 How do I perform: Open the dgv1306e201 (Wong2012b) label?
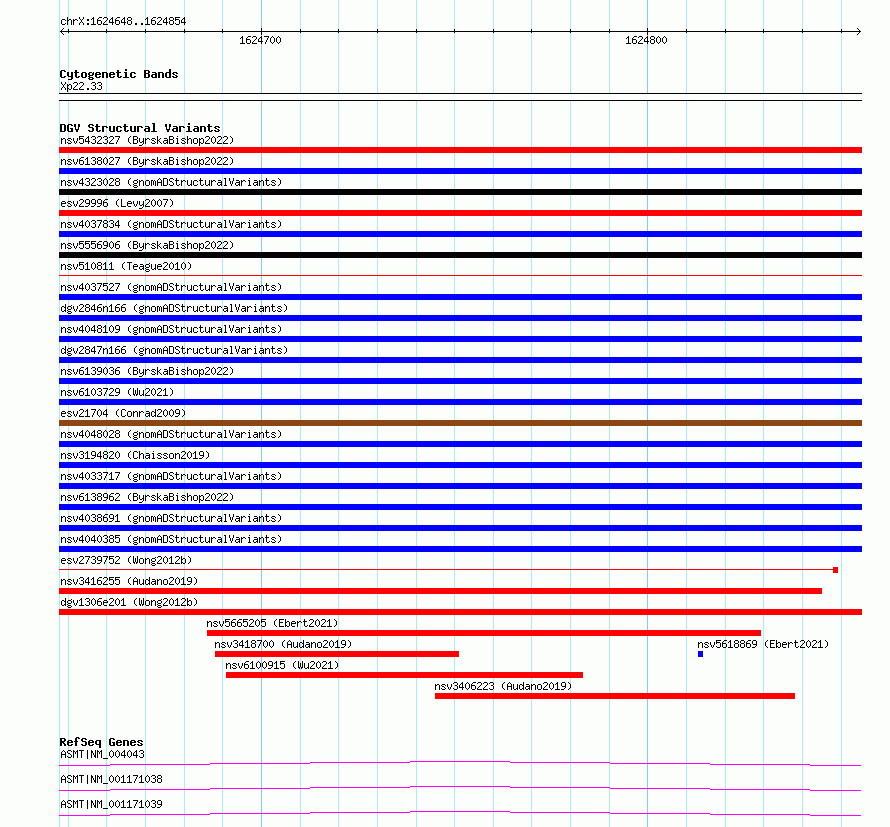point(129,602)
